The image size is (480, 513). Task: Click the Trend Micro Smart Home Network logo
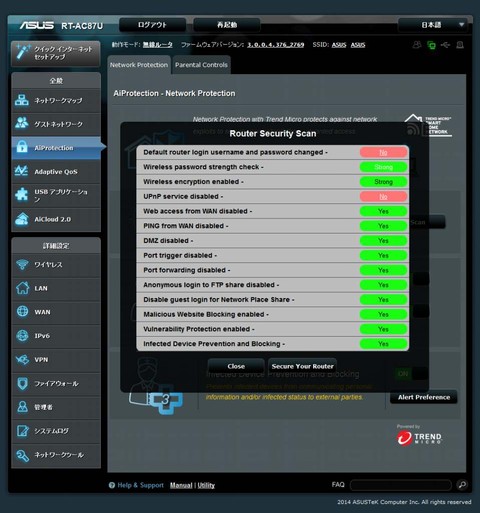tap(428, 125)
